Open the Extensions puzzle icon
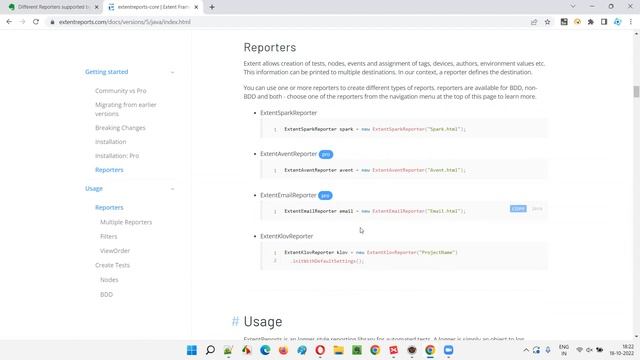Image resolution: width=640 pixels, height=360 pixels. (591, 22)
